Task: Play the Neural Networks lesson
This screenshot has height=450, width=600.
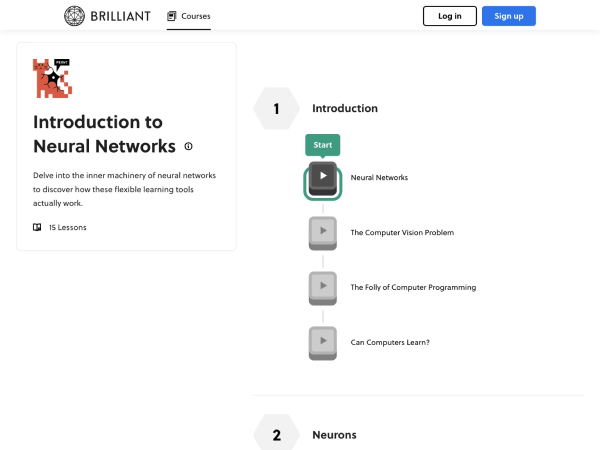Action: 323,177
